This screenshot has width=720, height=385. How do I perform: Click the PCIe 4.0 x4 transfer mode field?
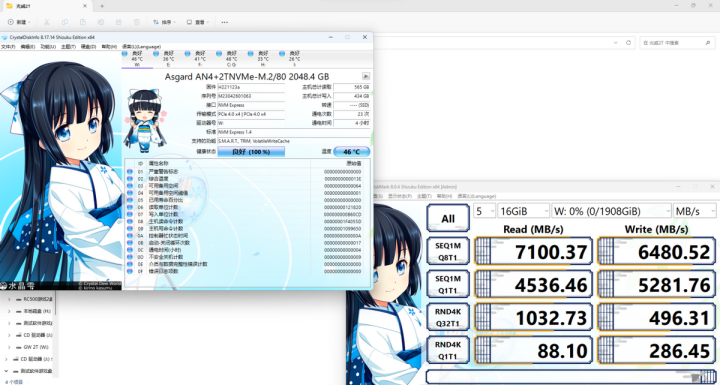coord(251,114)
